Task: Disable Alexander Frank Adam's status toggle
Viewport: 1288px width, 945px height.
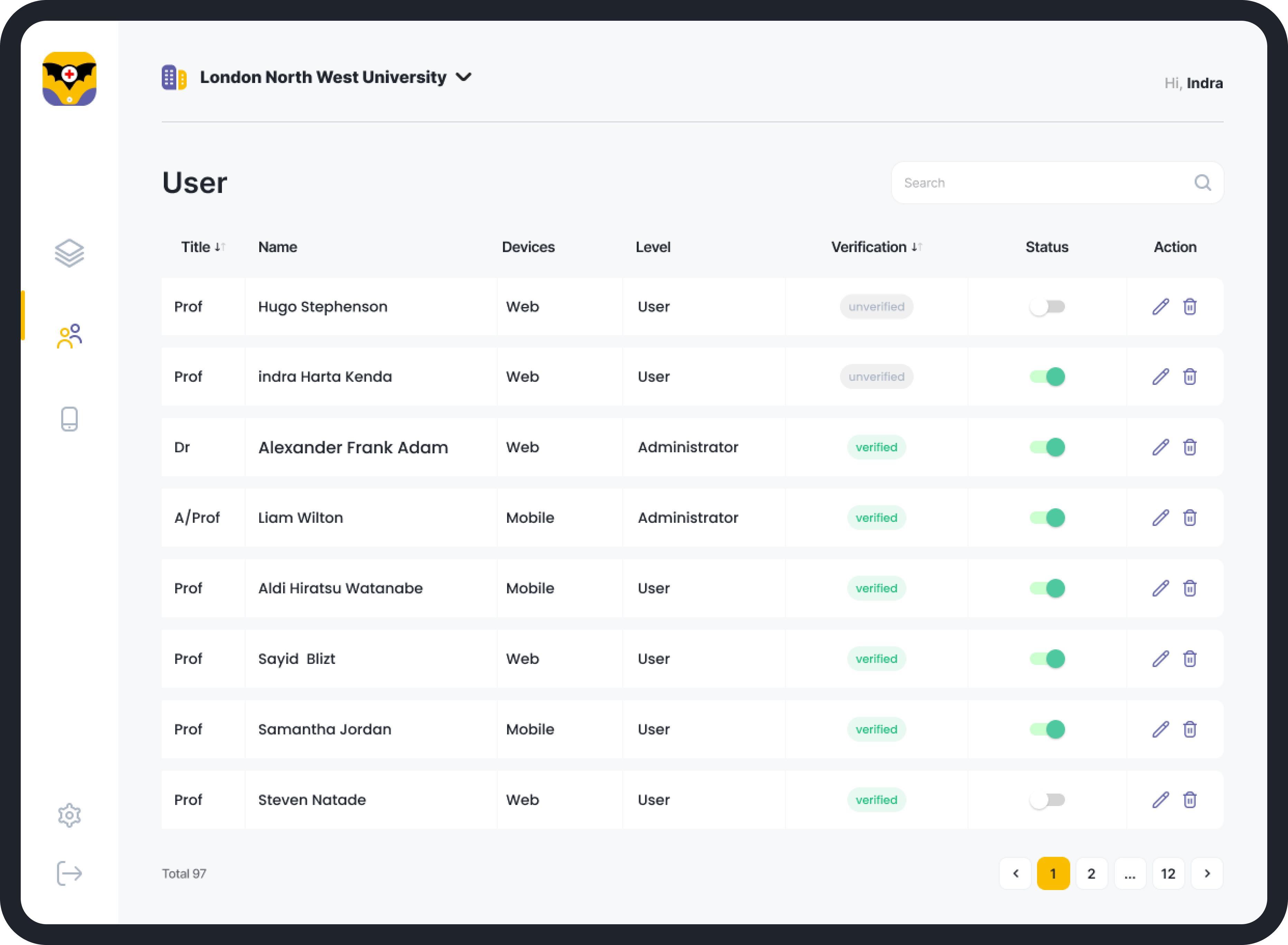Action: pos(1047,447)
